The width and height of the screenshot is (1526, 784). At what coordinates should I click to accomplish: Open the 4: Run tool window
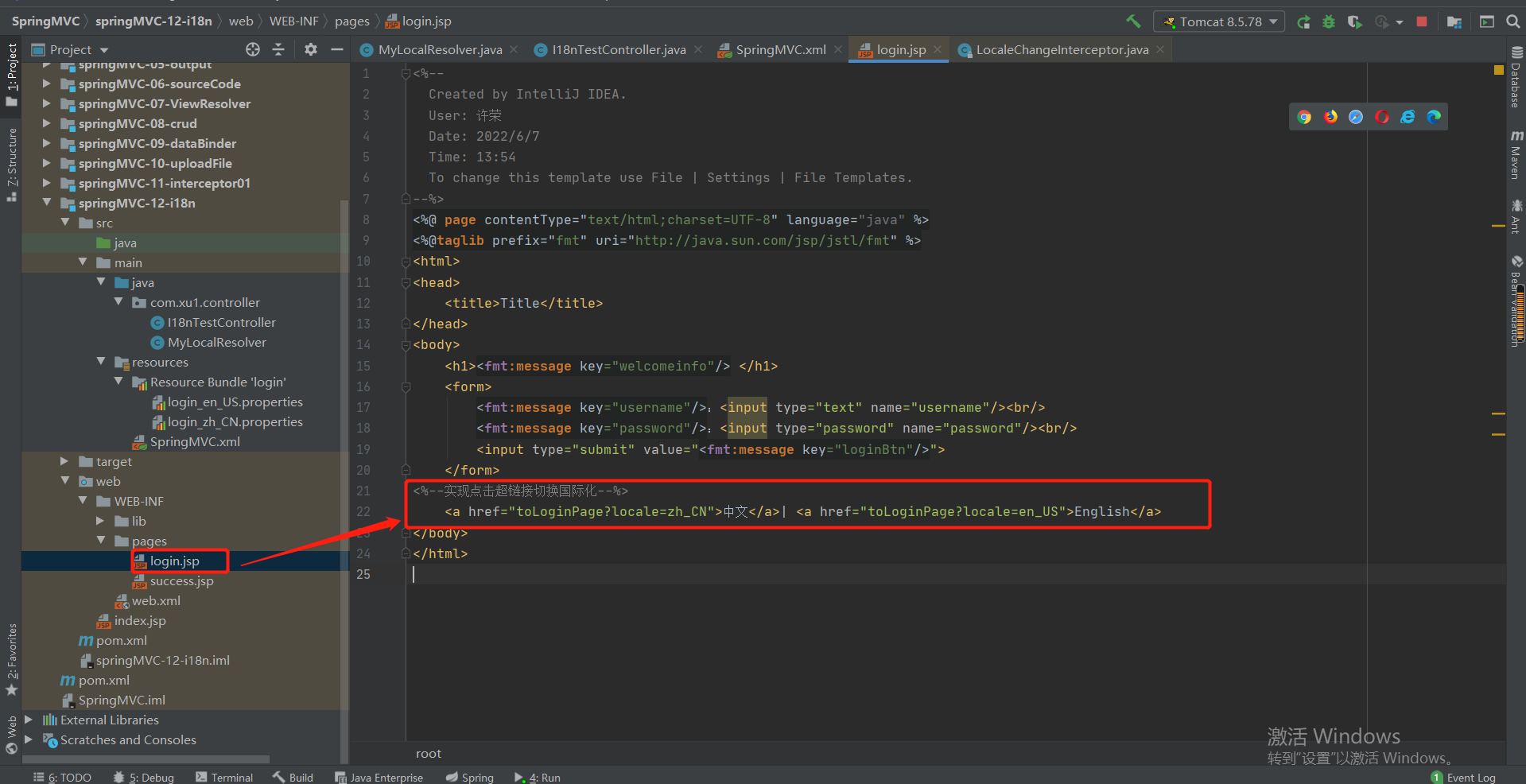[x=537, y=777]
